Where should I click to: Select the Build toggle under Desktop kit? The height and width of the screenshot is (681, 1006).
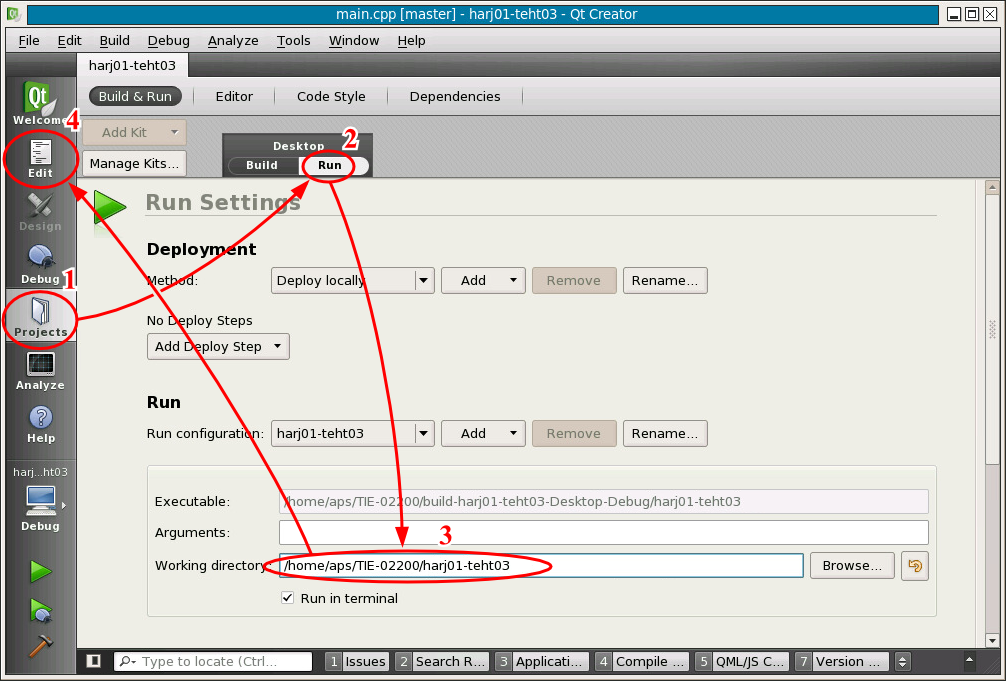262,165
